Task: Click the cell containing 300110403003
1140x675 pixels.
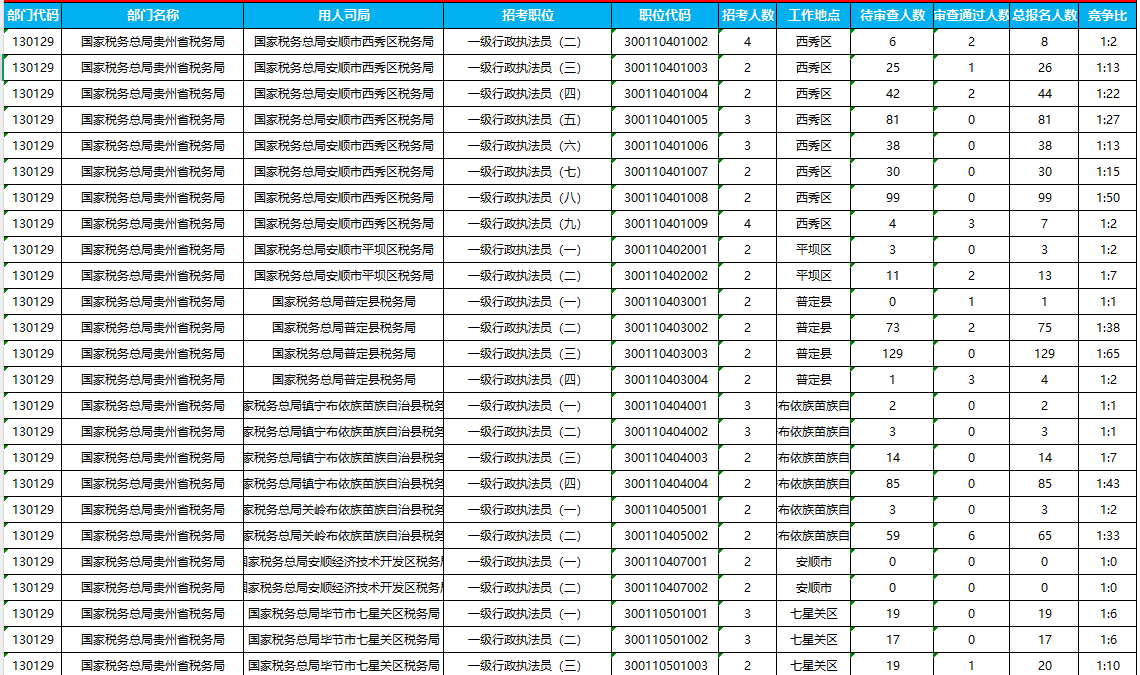Action: (x=665, y=354)
